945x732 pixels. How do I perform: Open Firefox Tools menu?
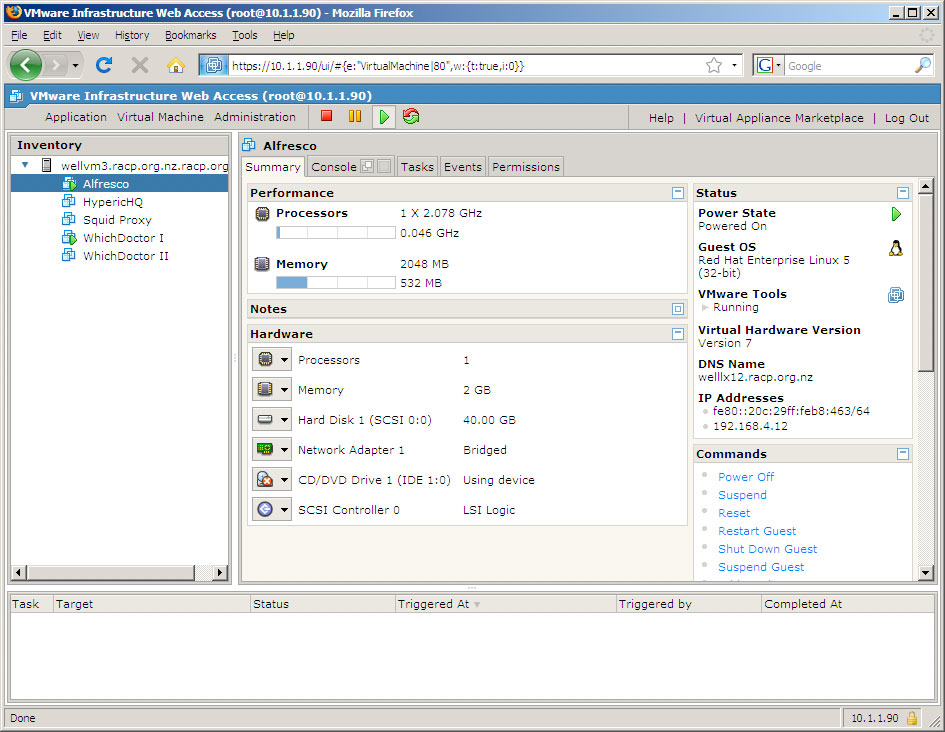tap(245, 35)
